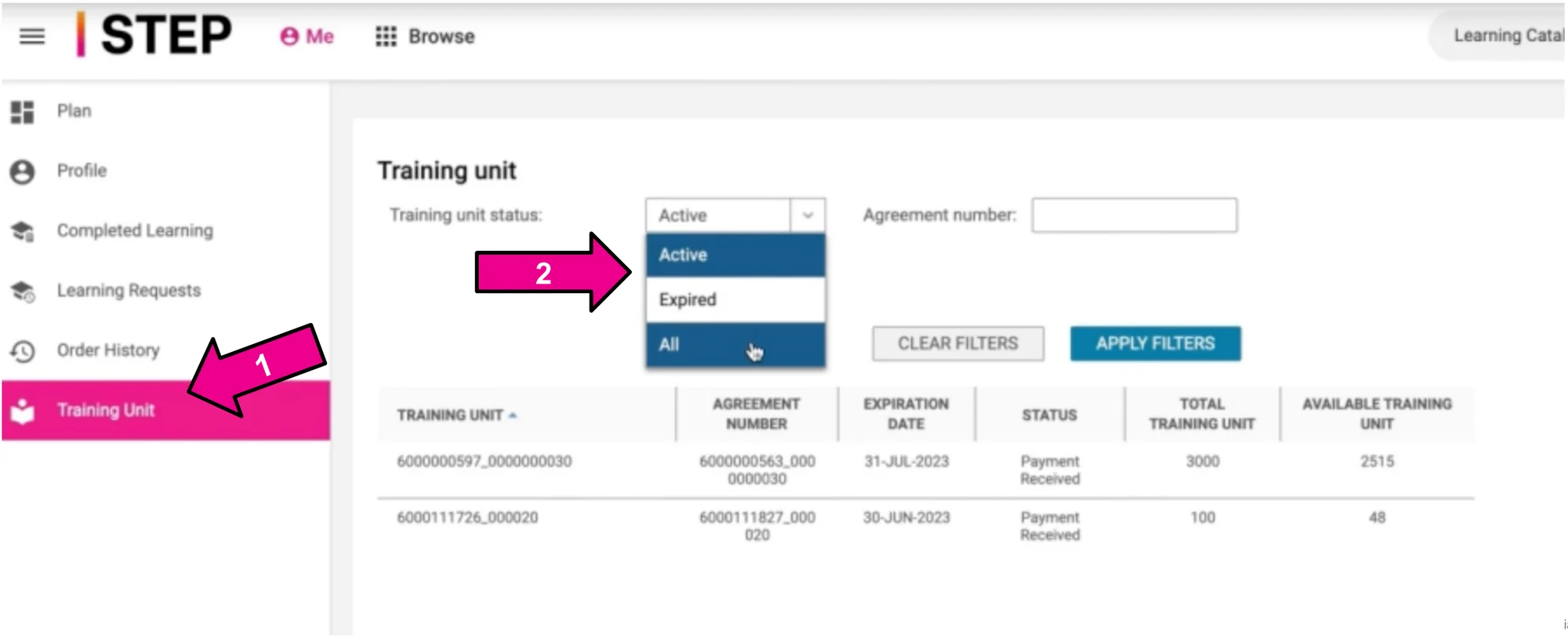Open the hamburger navigation menu
Screen dimensions: 1568x638
pyautogui.click(x=31, y=36)
